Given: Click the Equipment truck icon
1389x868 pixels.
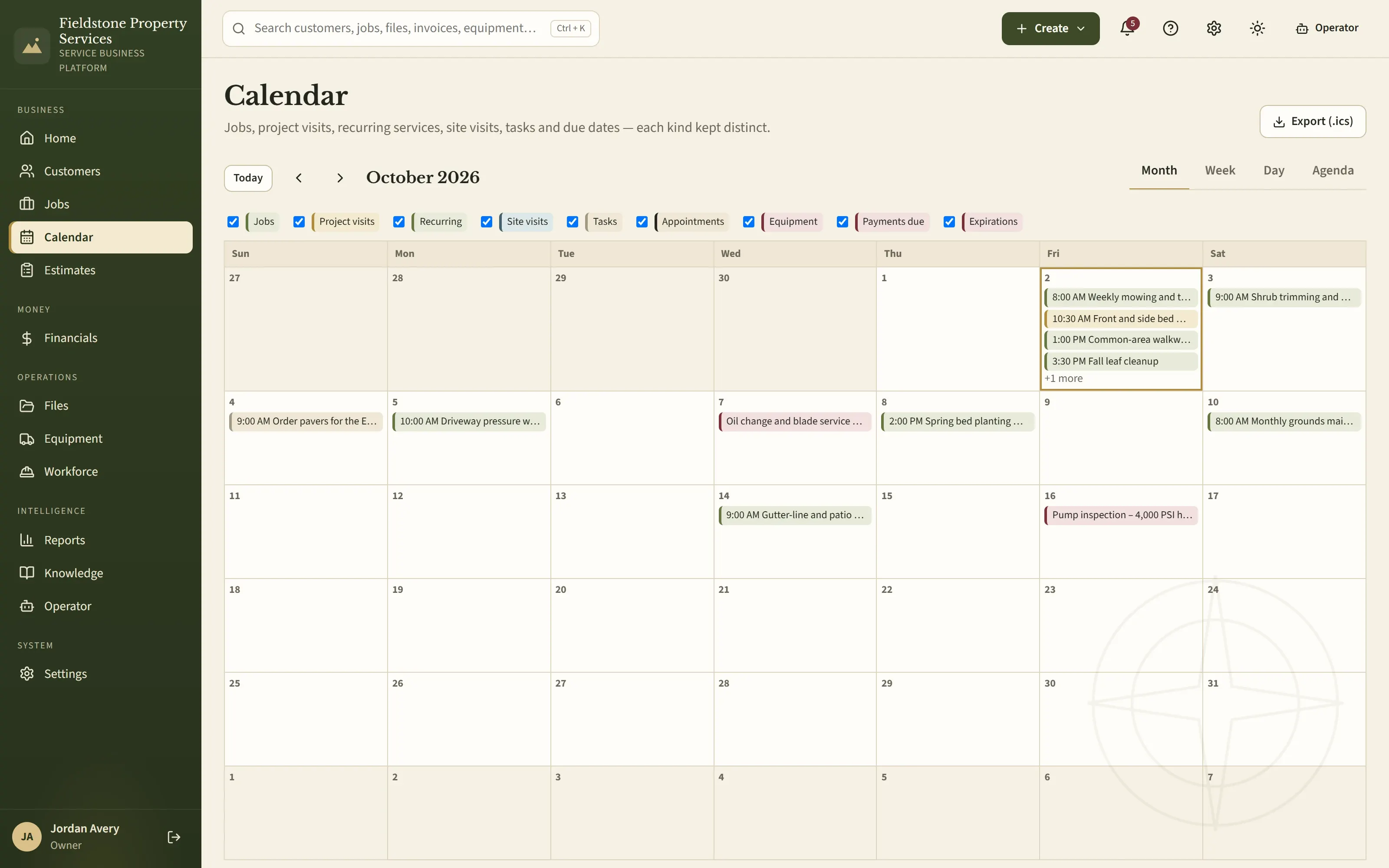Looking at the screenshot, I should tap(27, 439).
